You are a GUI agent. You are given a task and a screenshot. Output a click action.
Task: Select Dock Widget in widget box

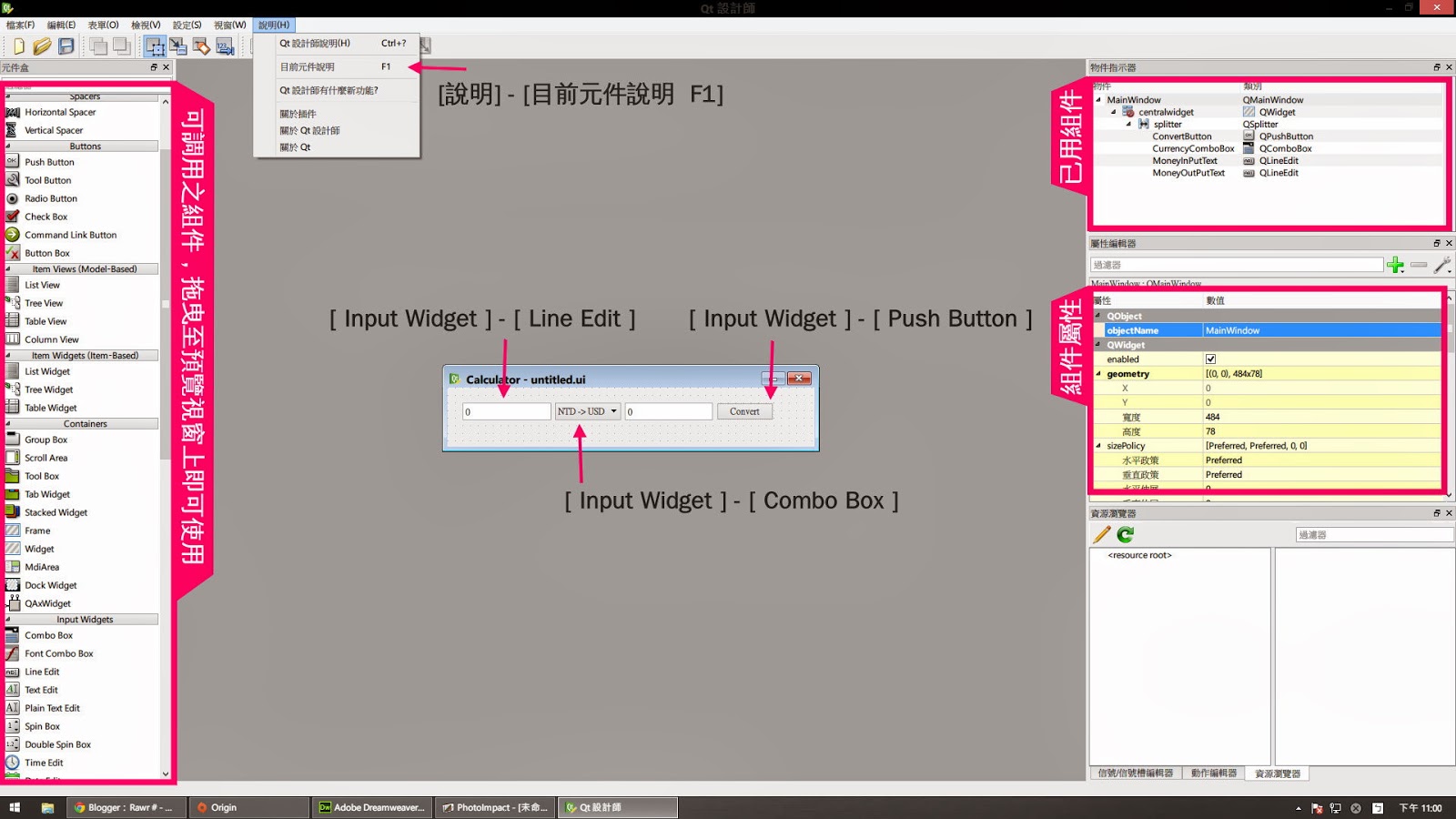(x=51, y=585)
